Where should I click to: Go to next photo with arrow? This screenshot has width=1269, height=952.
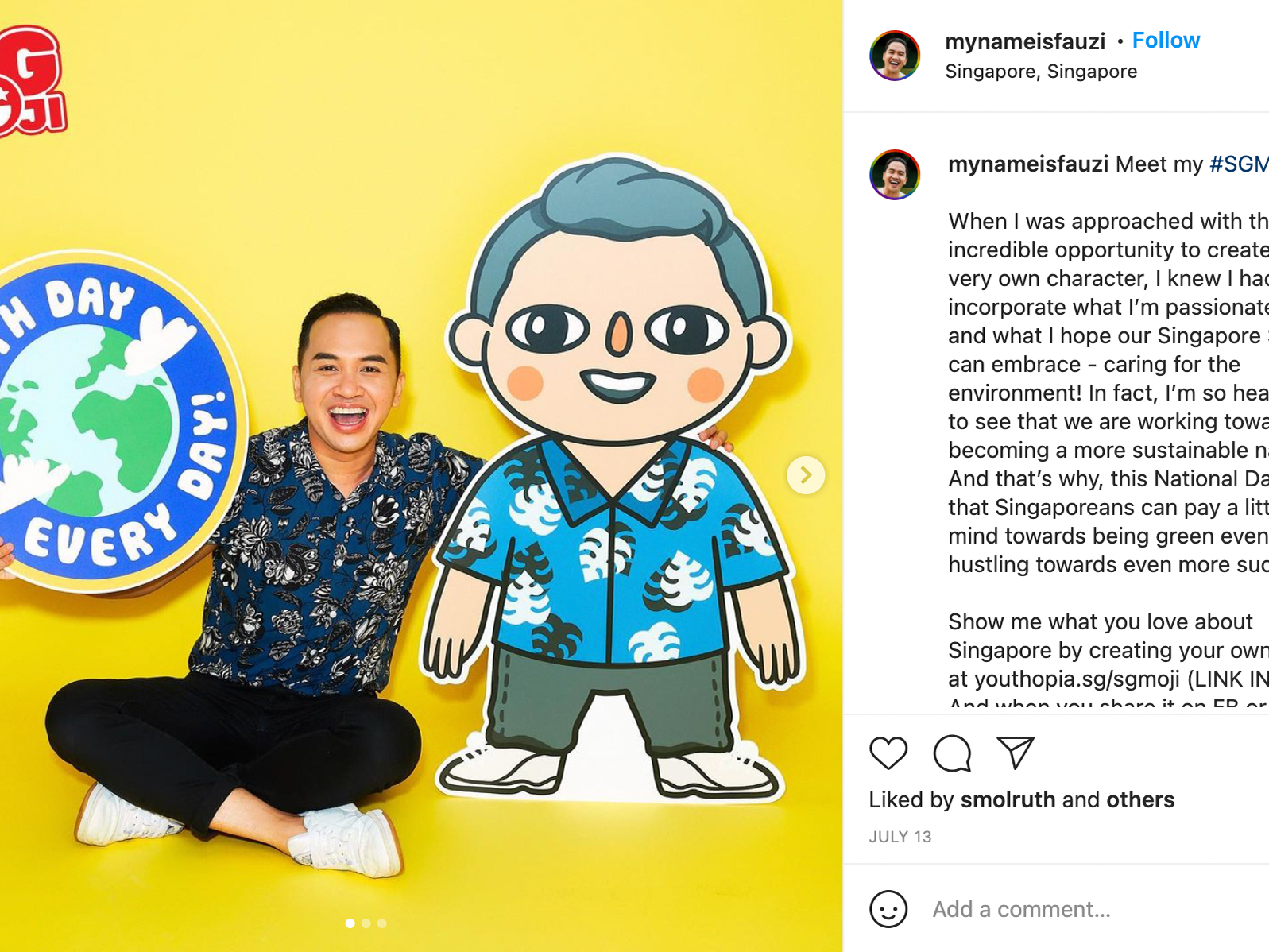pos(806,475)
